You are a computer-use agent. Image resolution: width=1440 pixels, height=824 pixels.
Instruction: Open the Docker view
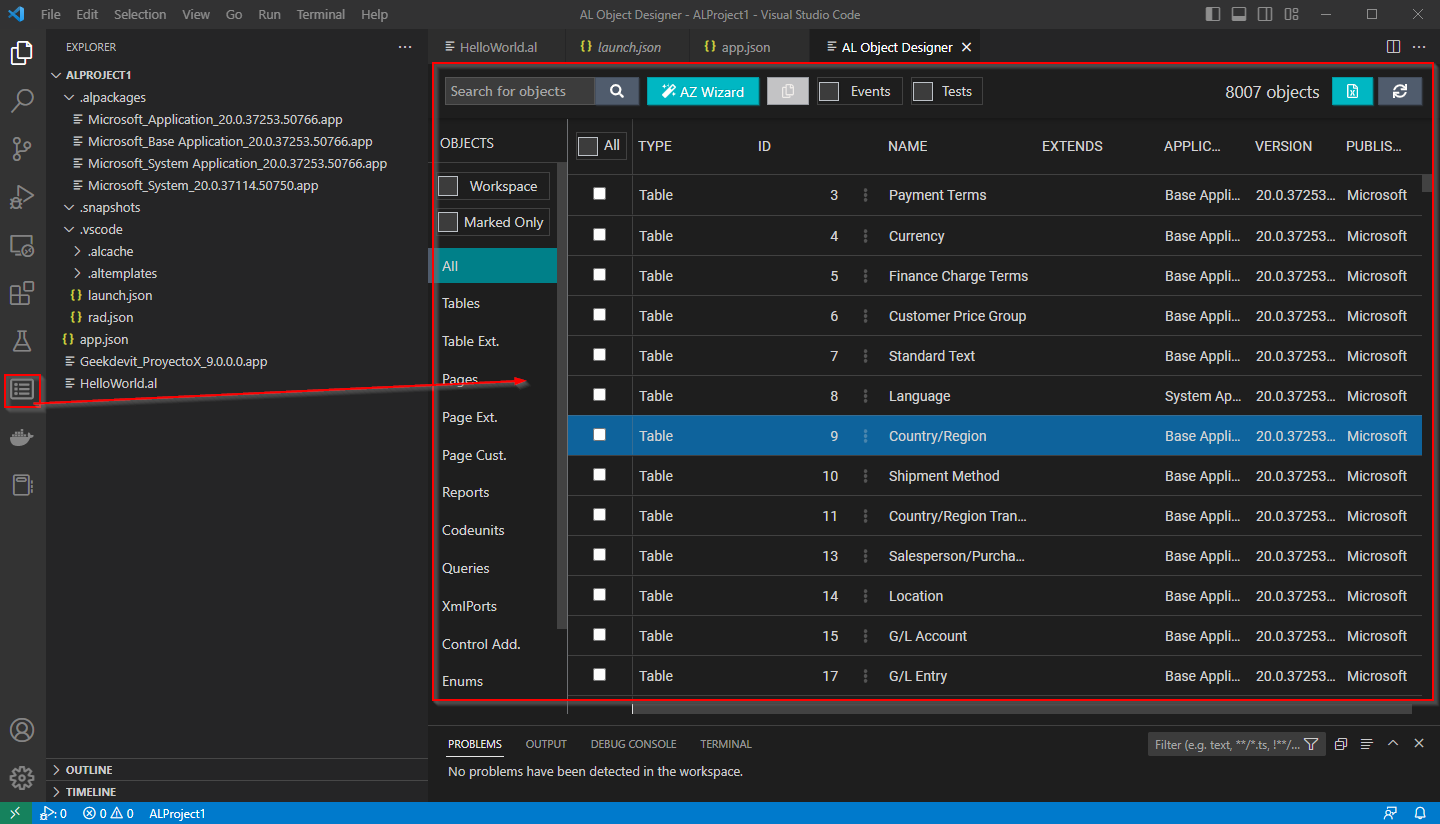22,437
